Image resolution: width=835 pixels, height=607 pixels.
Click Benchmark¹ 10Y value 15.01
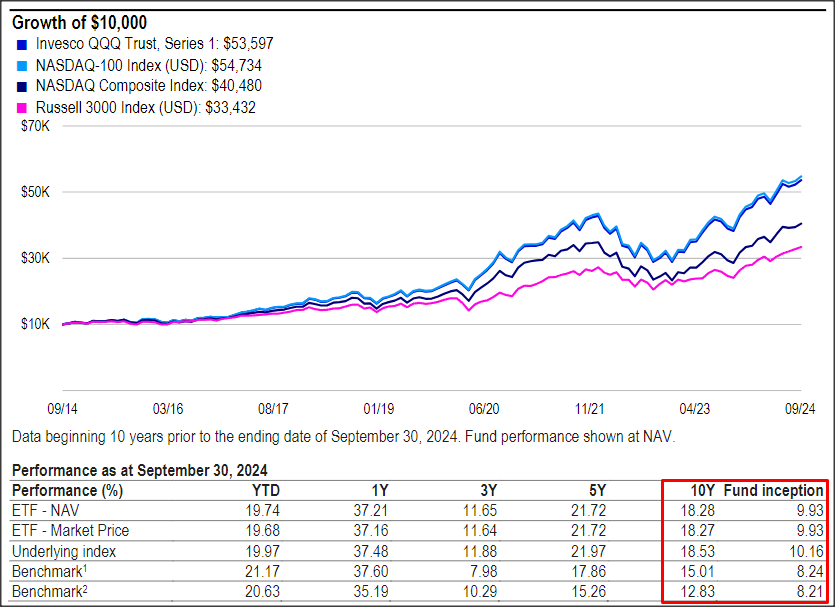[x=698, y=571]
